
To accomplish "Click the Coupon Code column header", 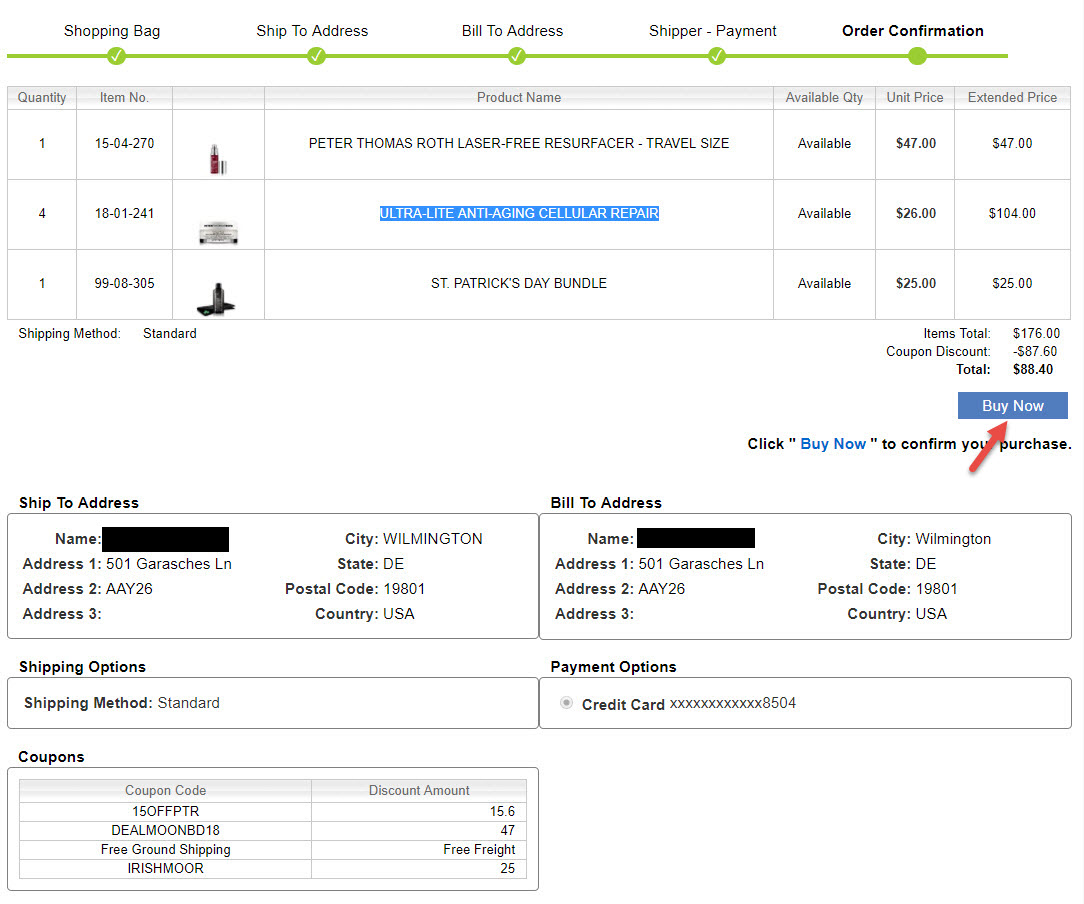I will tap(166, 790).
